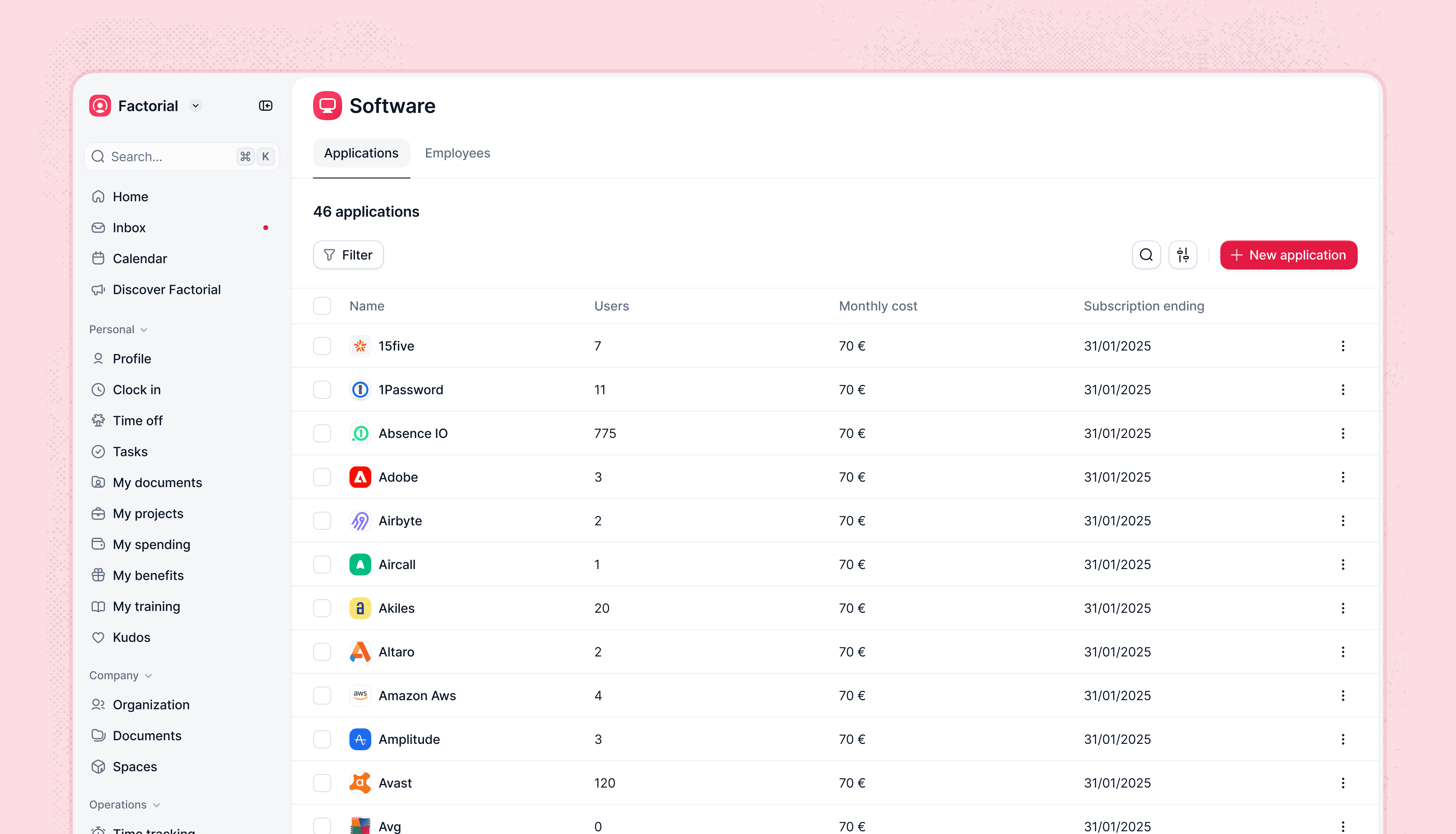The width and height of the screenshot is (1456, 834).
Task: Collapse the Operations sidebar section
Action: point(125,805)
